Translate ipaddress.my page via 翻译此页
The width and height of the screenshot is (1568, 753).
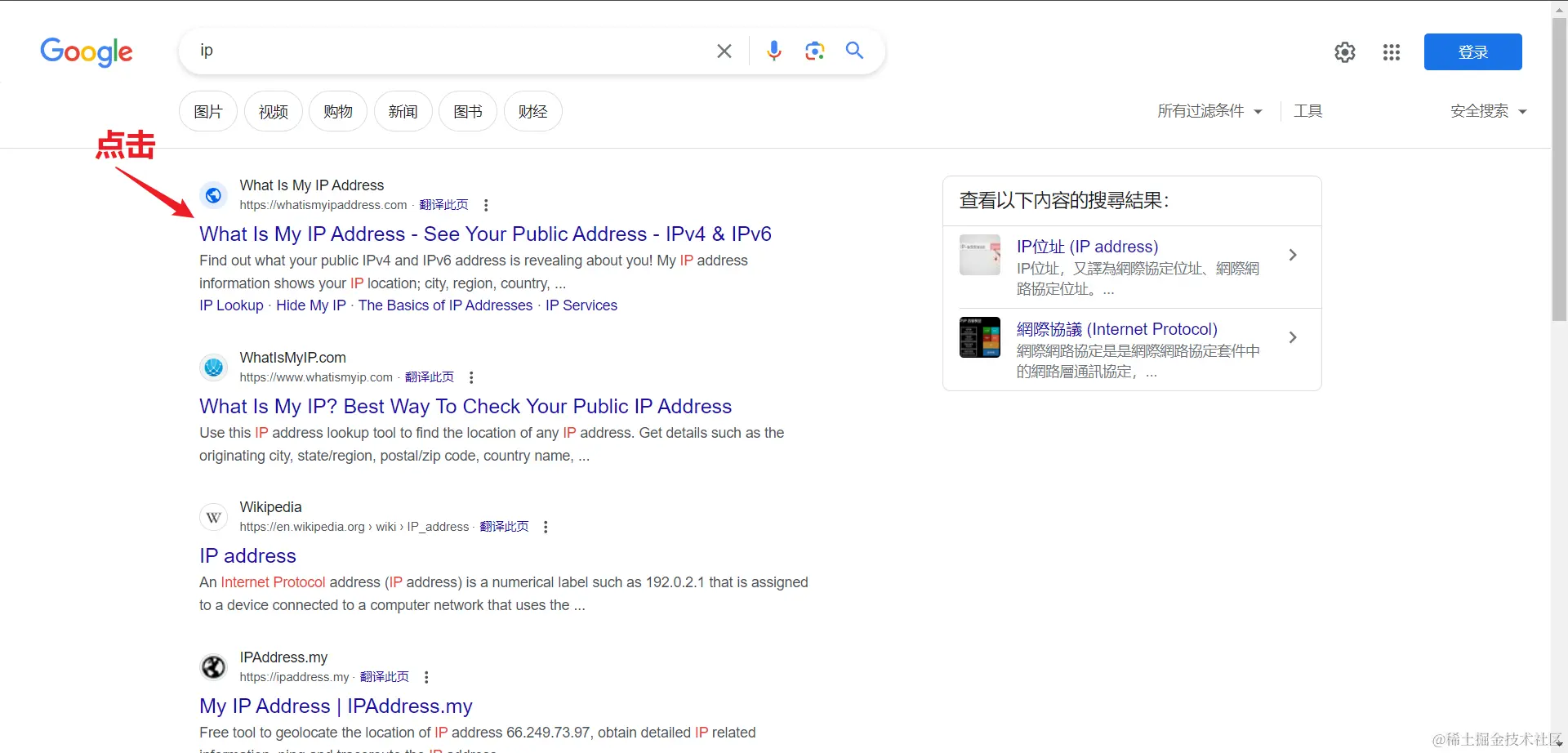click(x=385, y=677)
